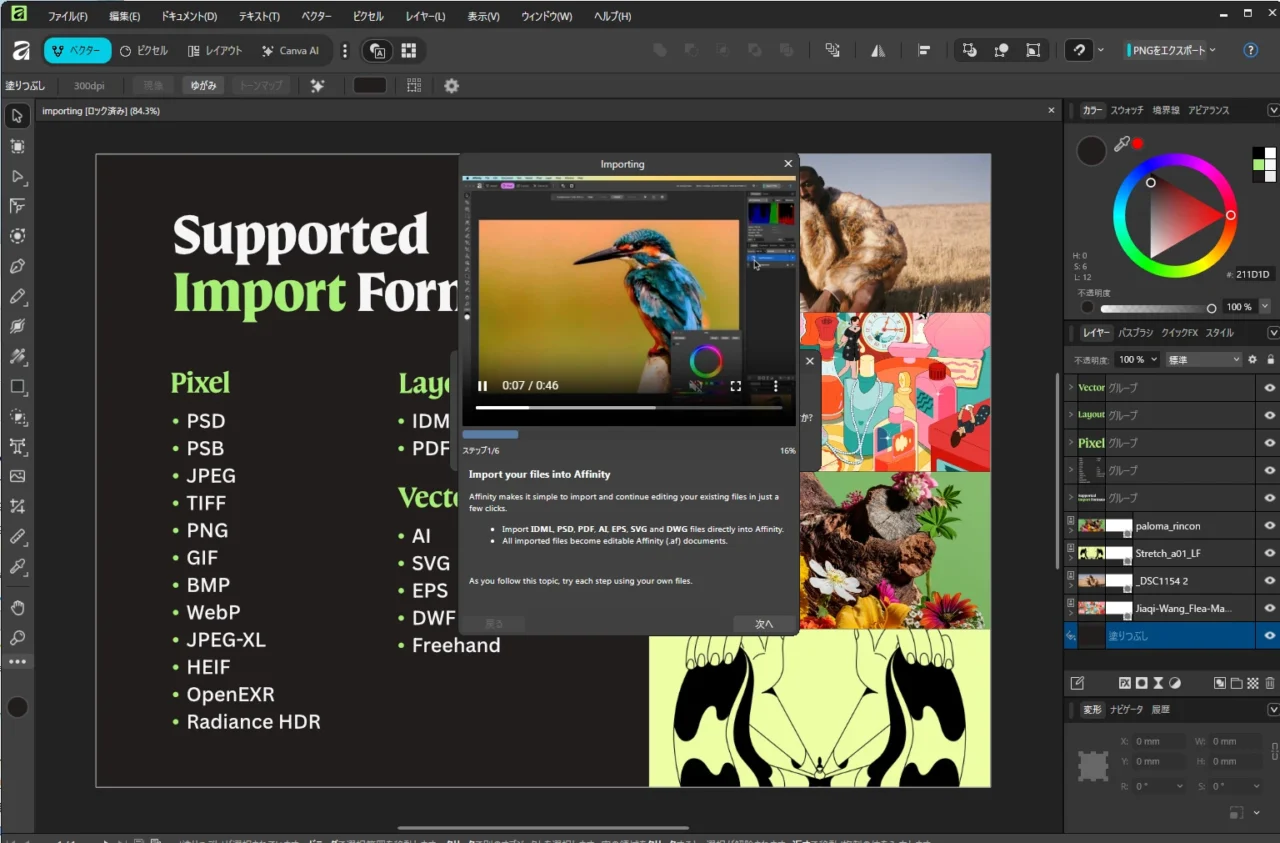This screenshot has width=1280, height=843.
Task: Select the Pencil tool
Action: [17, 297]
